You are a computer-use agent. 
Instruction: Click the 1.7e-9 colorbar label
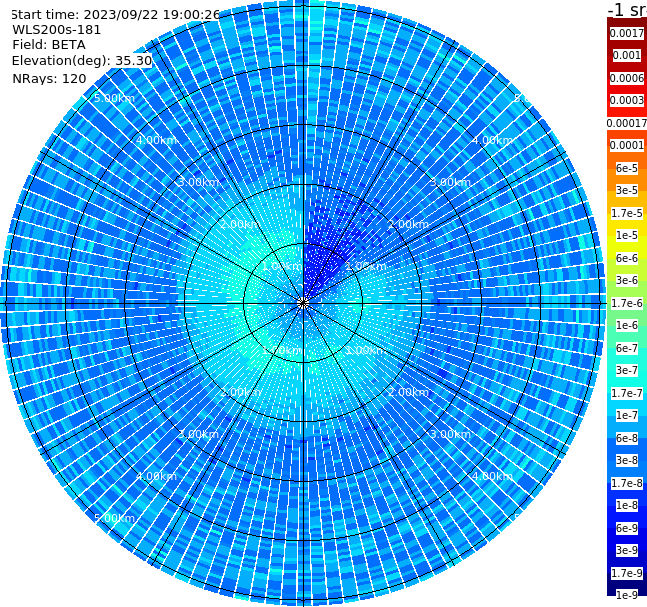pyautogui.click(x=627, y=573)
